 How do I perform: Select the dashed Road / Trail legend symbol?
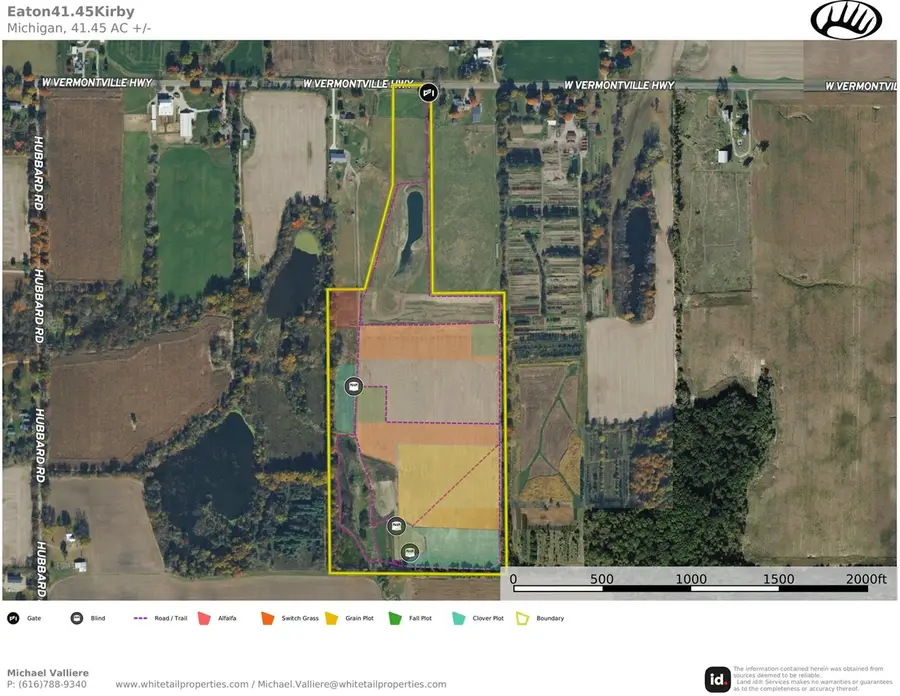[x=141, y=619]
